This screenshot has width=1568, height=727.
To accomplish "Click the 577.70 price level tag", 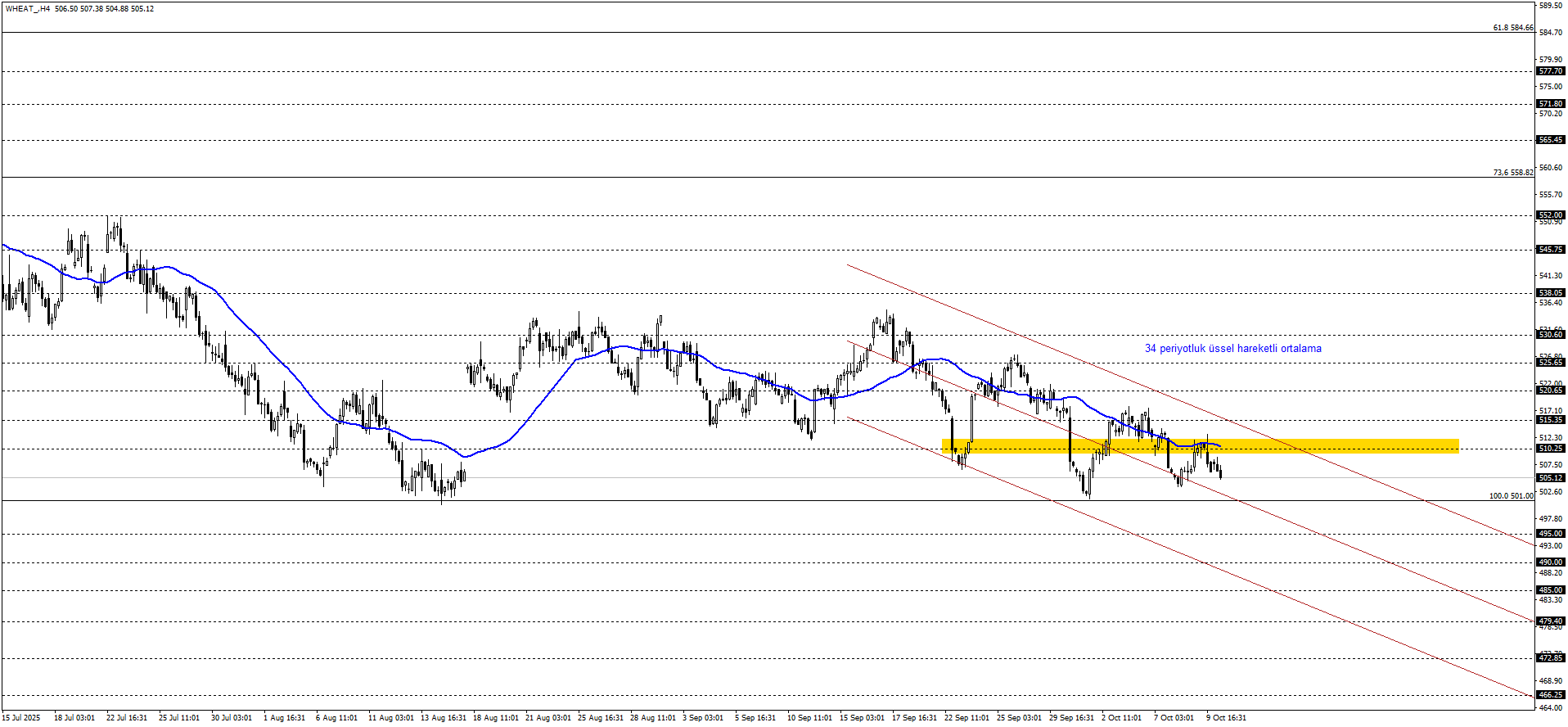I will click(1551, 71).
